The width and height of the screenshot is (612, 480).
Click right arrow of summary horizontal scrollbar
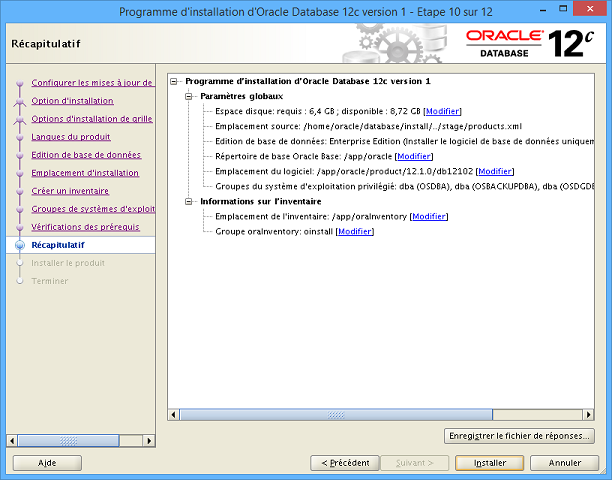coord(588,414)
